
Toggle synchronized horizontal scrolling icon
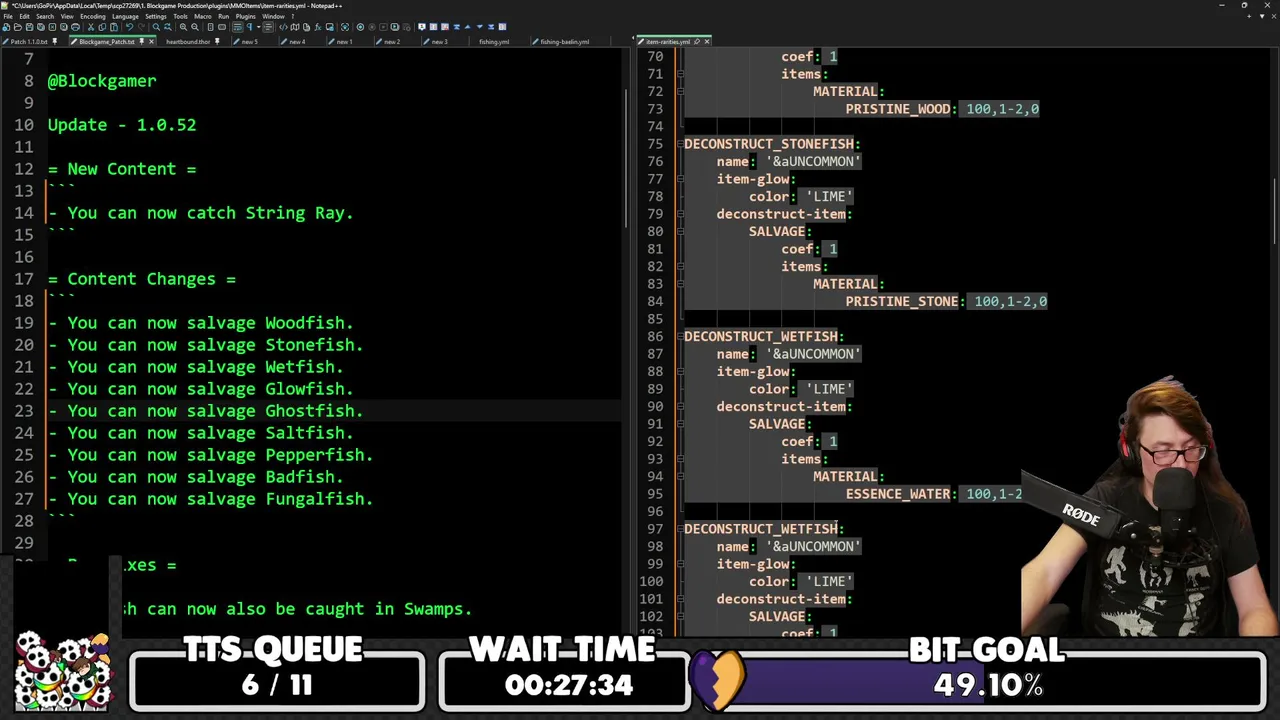click(x=220, y=27)
